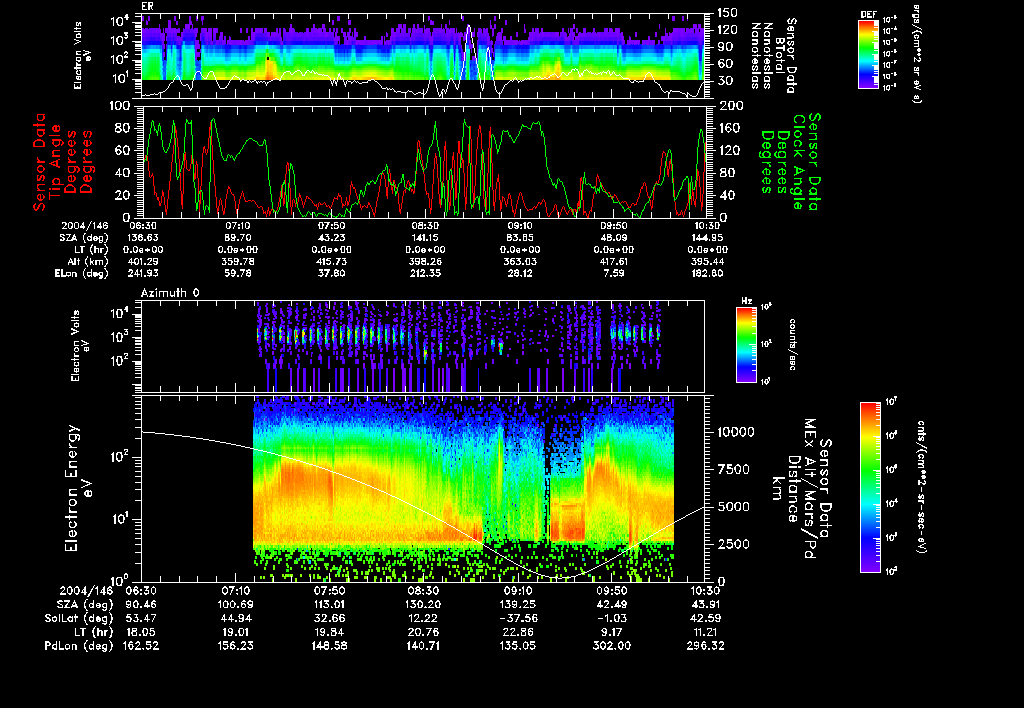1024x708 pixels.
Task: Click SZA value 139.25
Action: (518, 604)
